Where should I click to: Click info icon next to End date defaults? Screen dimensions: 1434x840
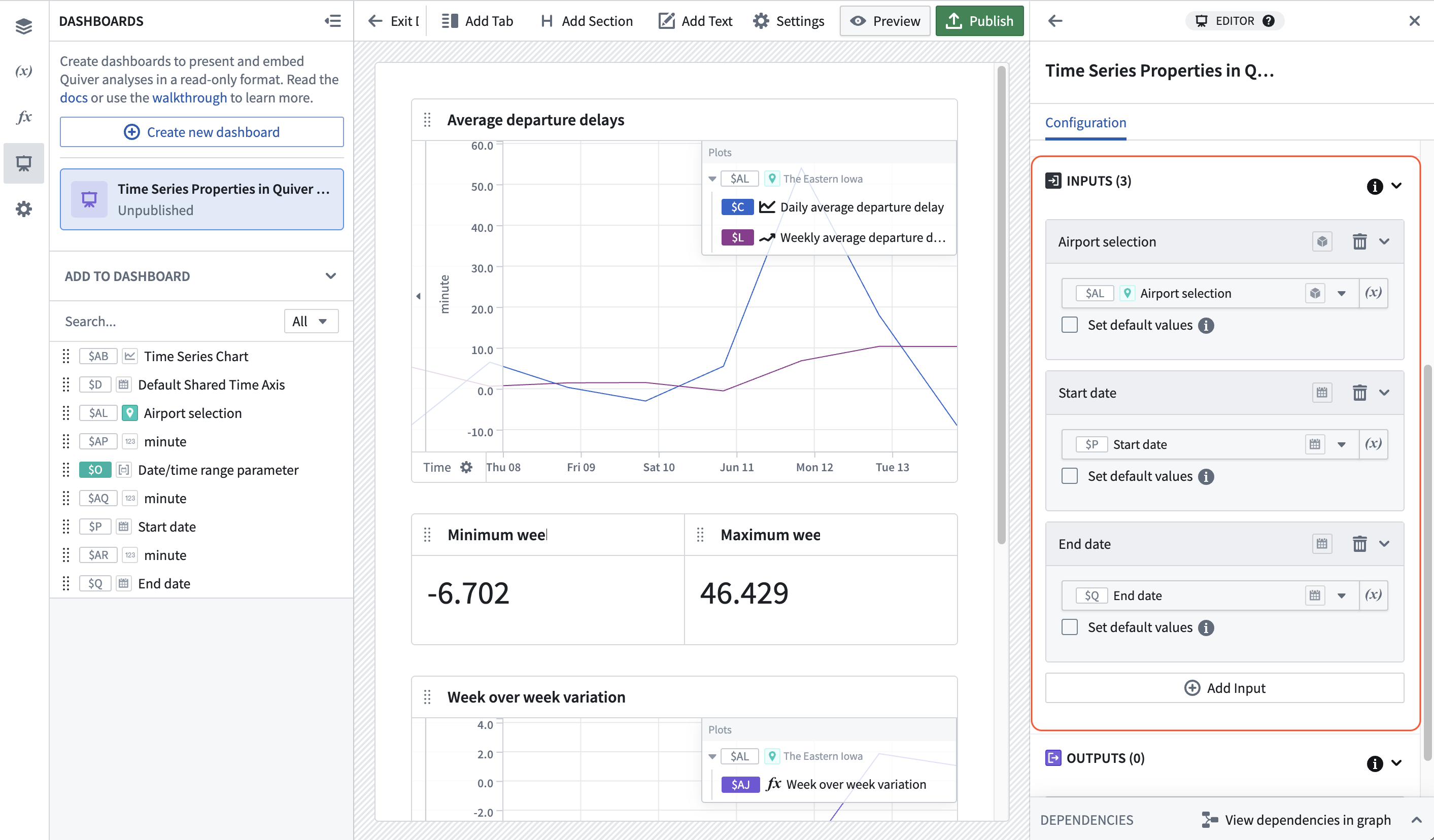pos(1205,628)
